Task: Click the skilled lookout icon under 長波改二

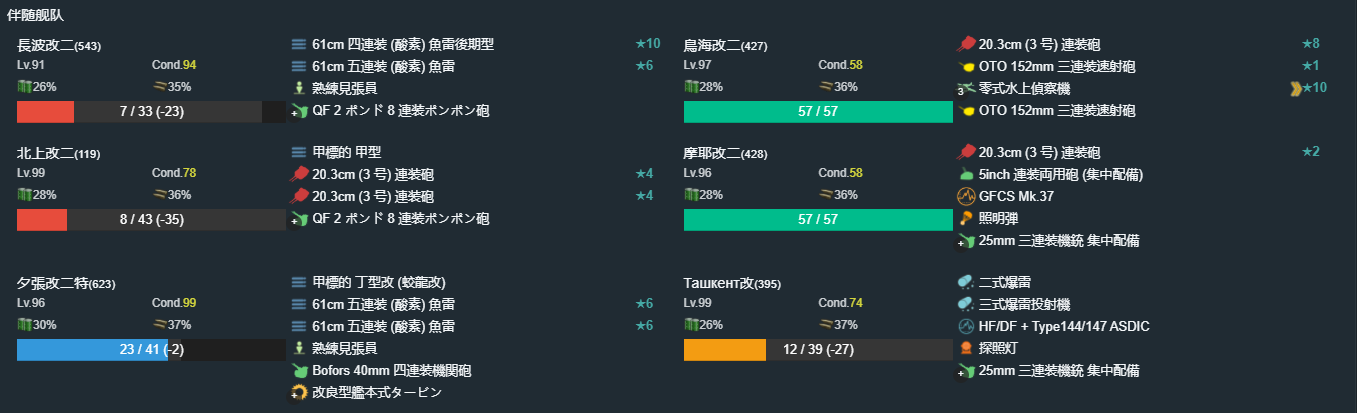Action: click(x=299, y=88)
